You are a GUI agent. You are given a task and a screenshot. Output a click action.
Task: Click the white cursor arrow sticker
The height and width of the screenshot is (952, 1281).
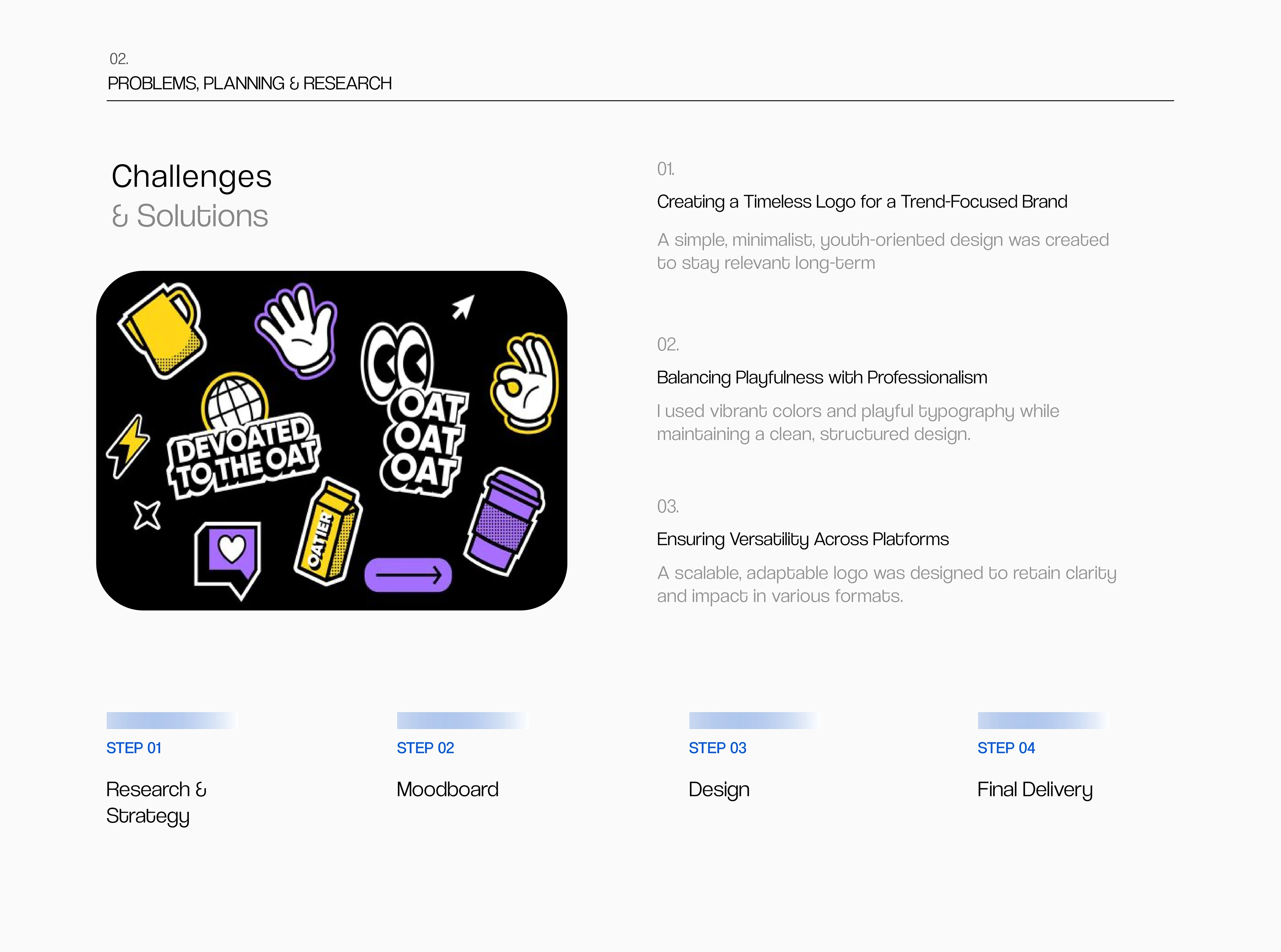(463, 306)
